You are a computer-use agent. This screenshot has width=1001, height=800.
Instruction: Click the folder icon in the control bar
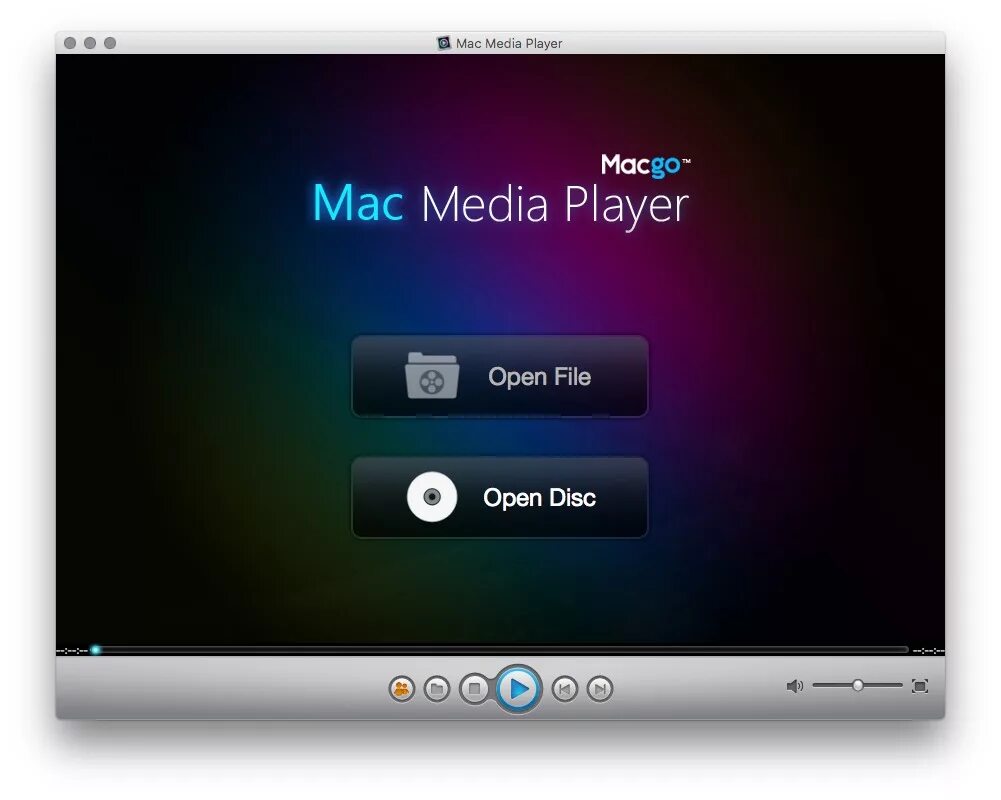pos(437,689)
